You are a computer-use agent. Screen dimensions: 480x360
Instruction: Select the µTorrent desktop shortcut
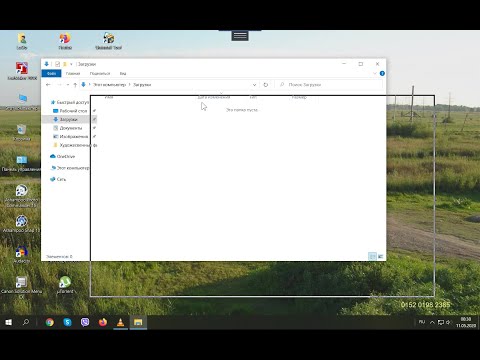pyautogui.click(x=65, y=285)
